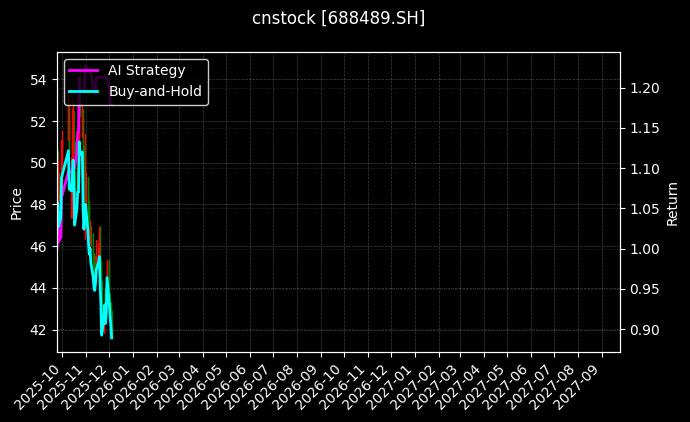Click the 48 price tick label
The width and height of the screenshot is (690, 422).
point(39,204)
